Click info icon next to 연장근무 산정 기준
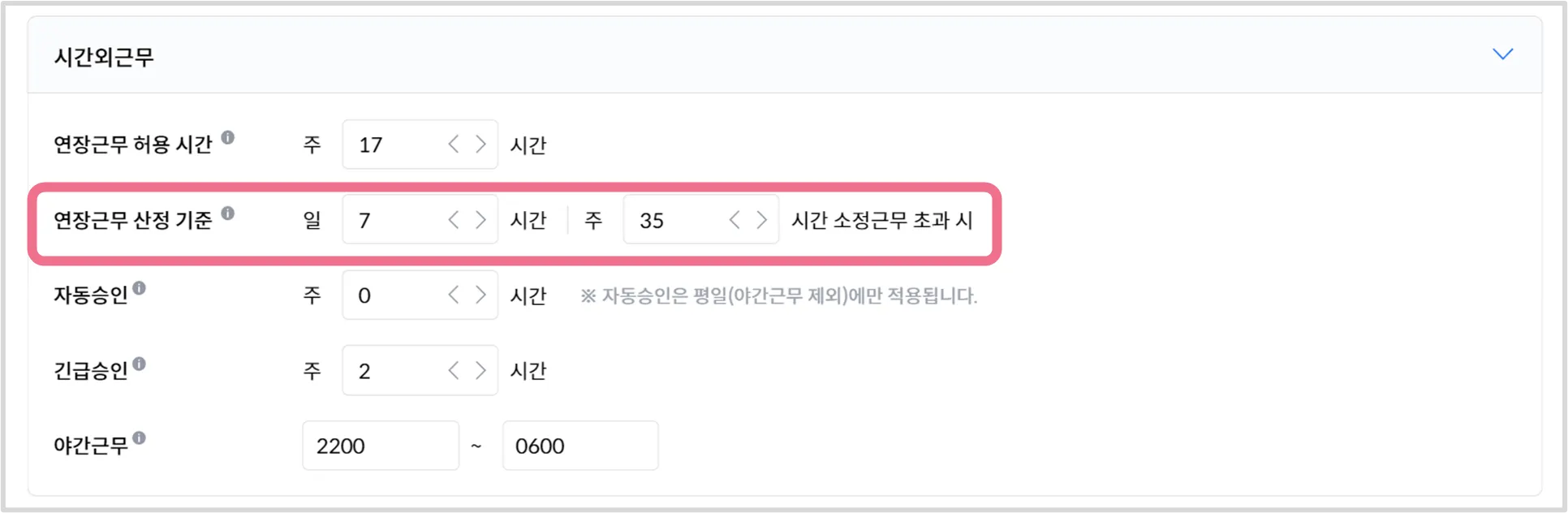 tap(228, 213)
